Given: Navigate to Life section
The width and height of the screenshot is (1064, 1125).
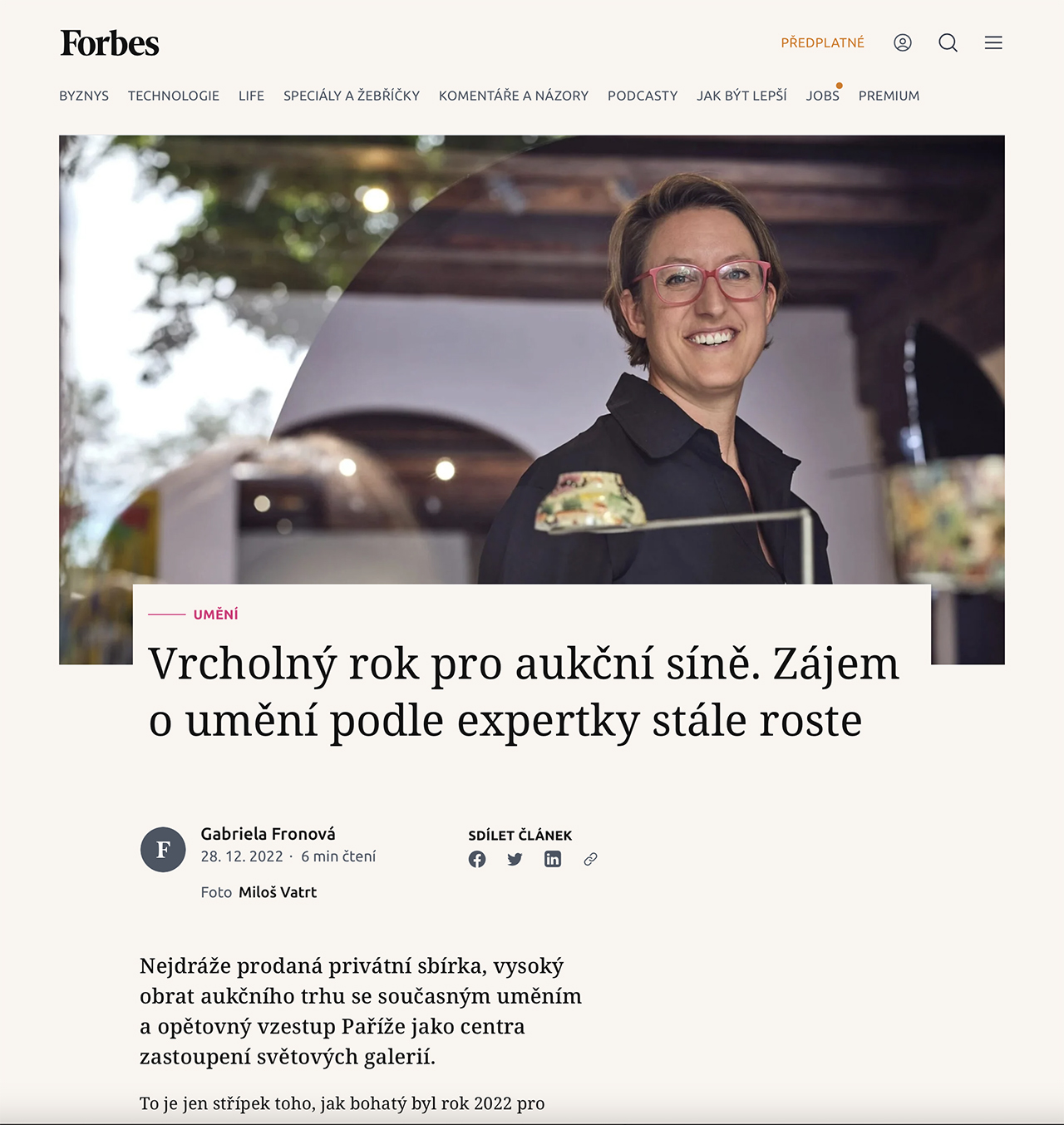Looking at the screenshot, I should [x=251, y=96].
